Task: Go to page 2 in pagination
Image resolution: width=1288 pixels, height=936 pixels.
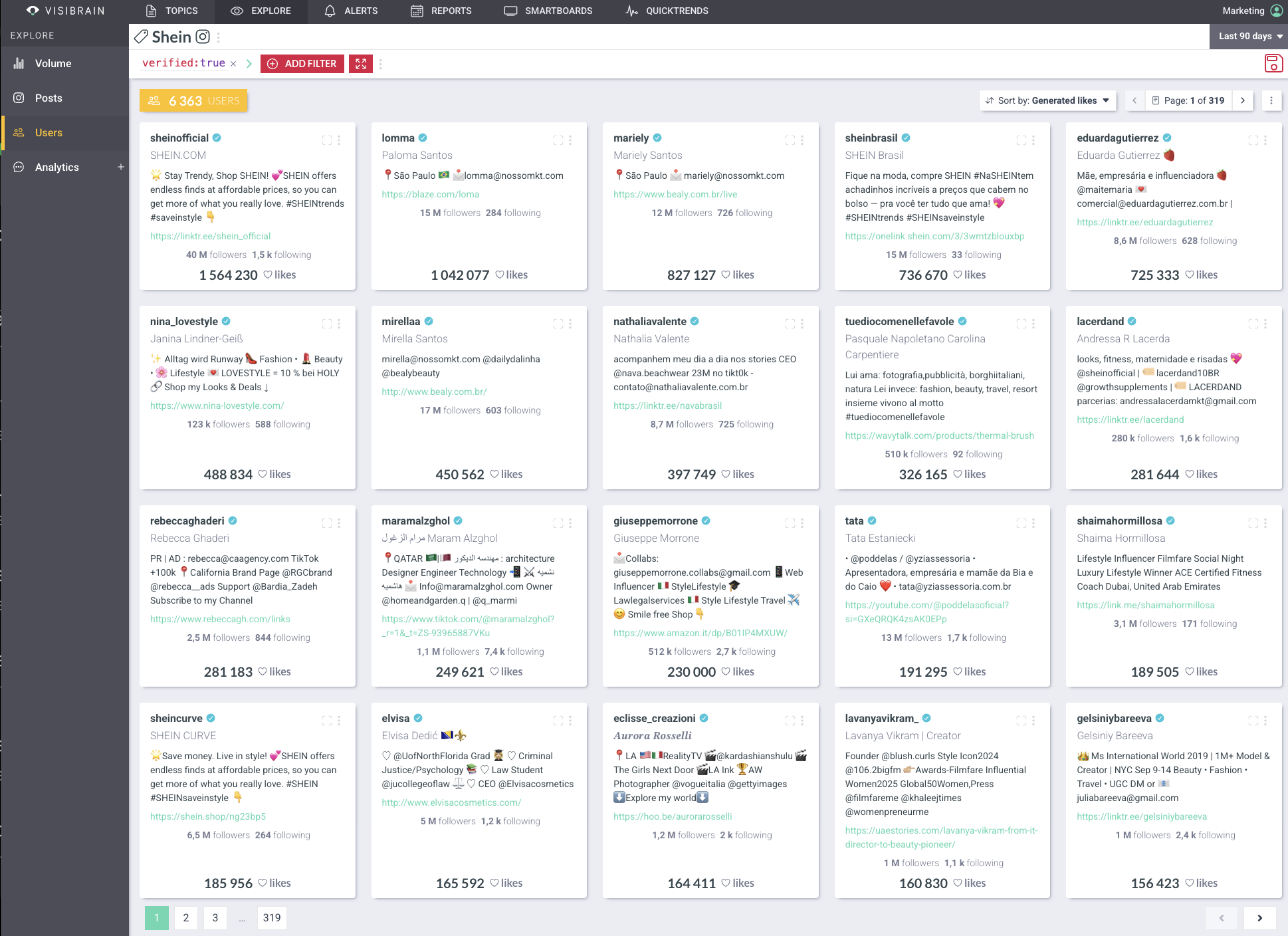Action: (x=186, y=917)
